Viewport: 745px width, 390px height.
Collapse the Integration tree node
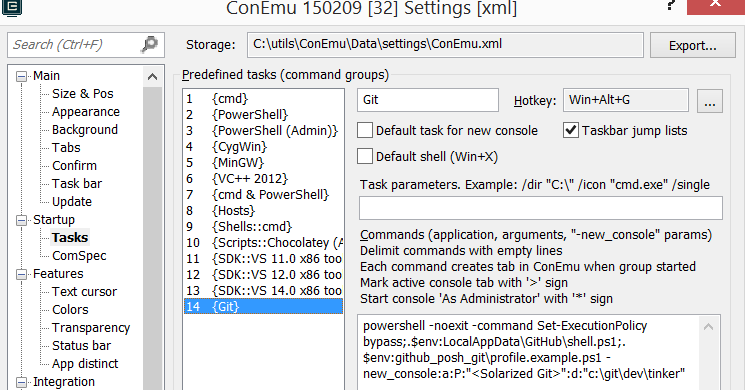(x=21, y=382)
